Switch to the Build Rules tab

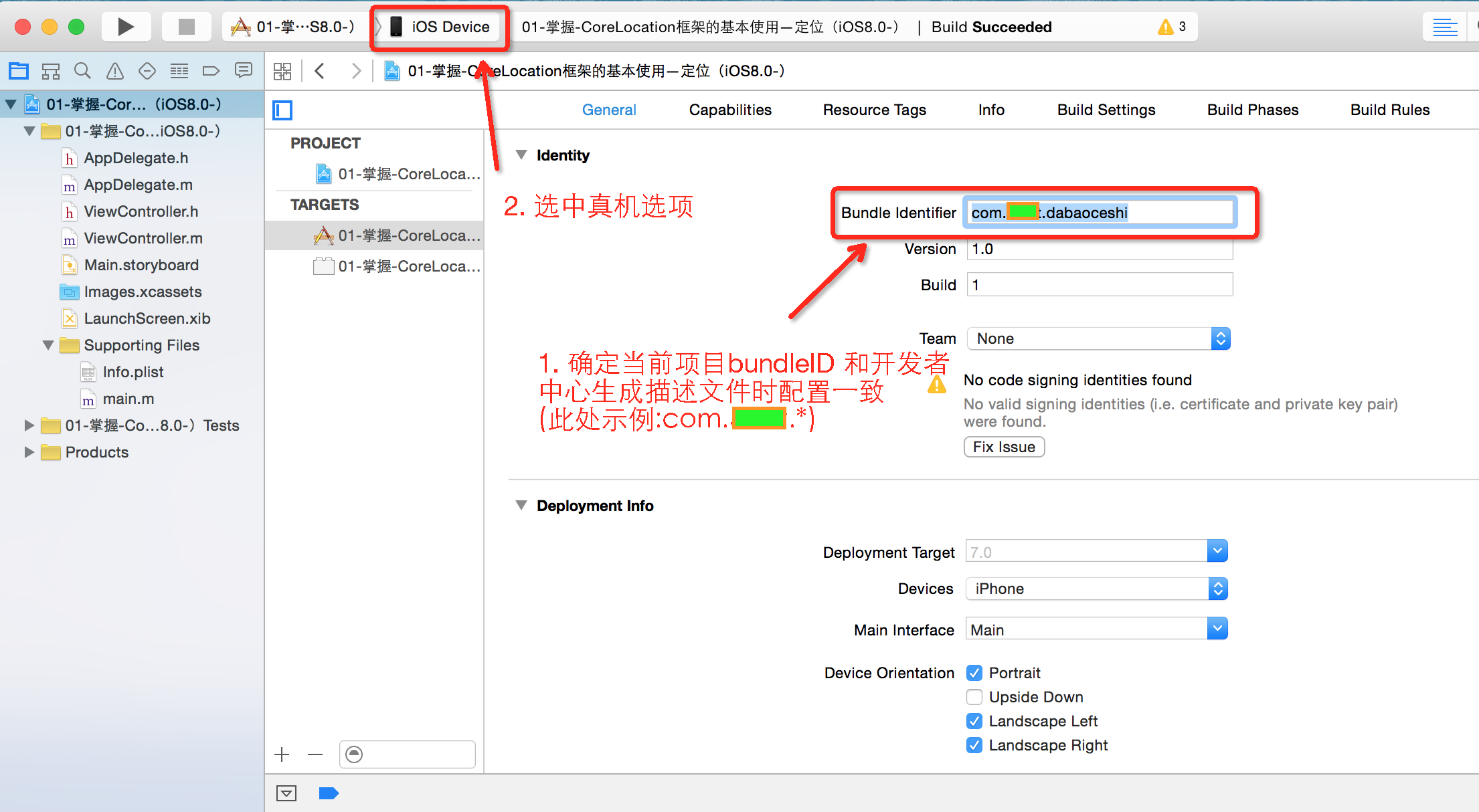(1390, 110)
